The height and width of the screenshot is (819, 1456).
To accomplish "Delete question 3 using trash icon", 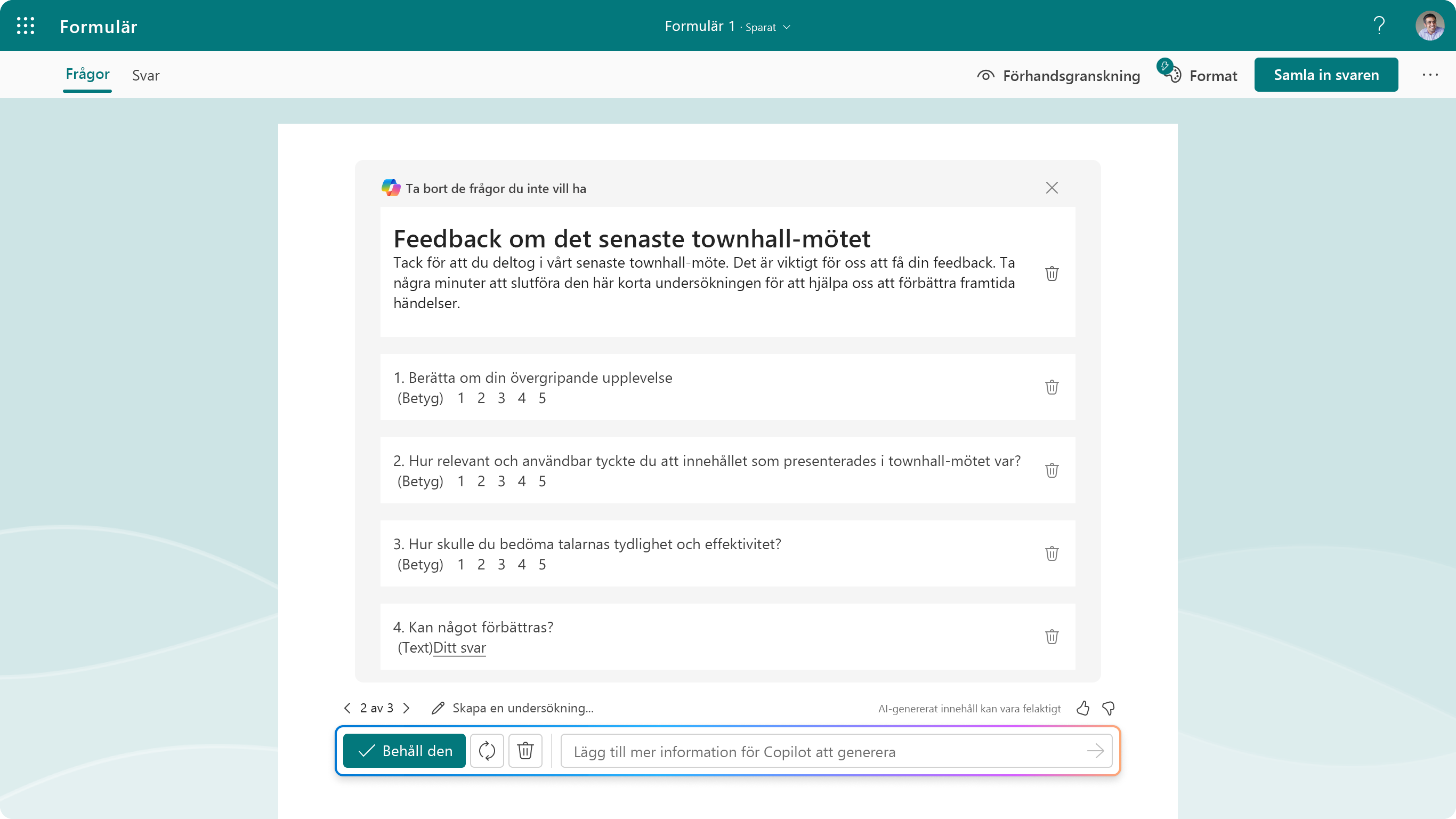I will pos(1052,554).
